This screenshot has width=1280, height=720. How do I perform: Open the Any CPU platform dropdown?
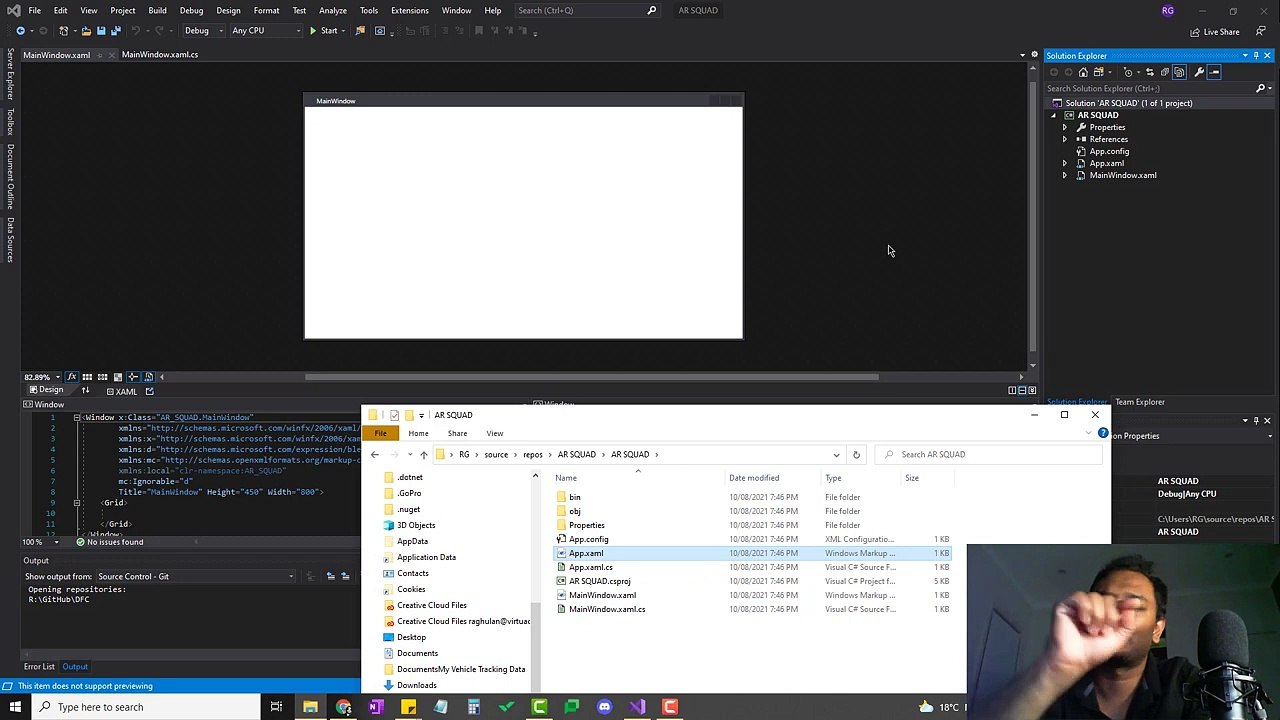pyautogui.click(x=266, y=30)
